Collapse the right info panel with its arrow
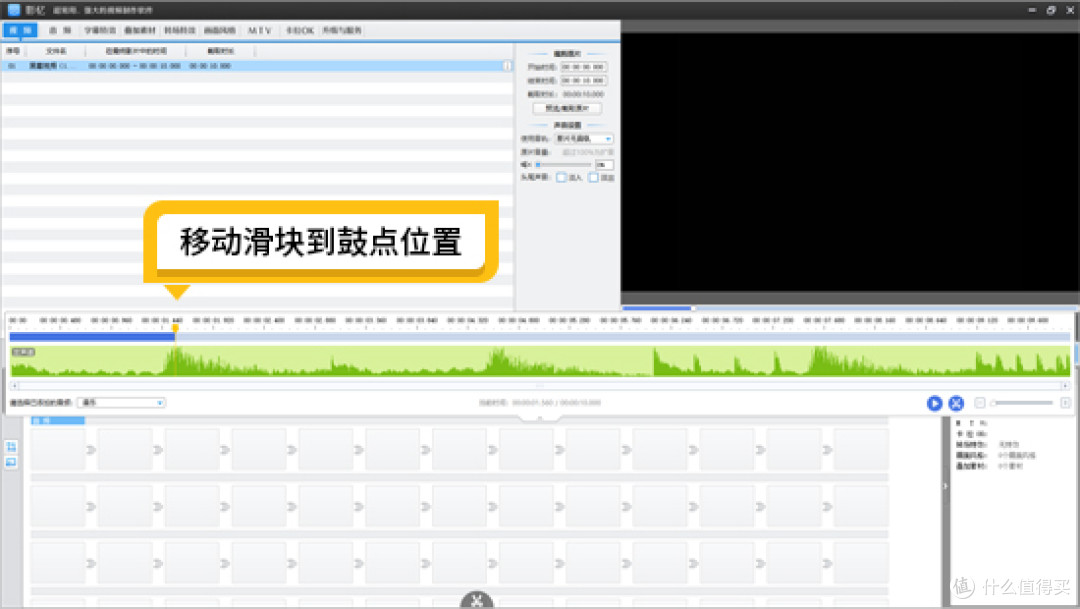Image resolution: width=1080 pixels, height=609 pixels. click(x=945, y=486)
